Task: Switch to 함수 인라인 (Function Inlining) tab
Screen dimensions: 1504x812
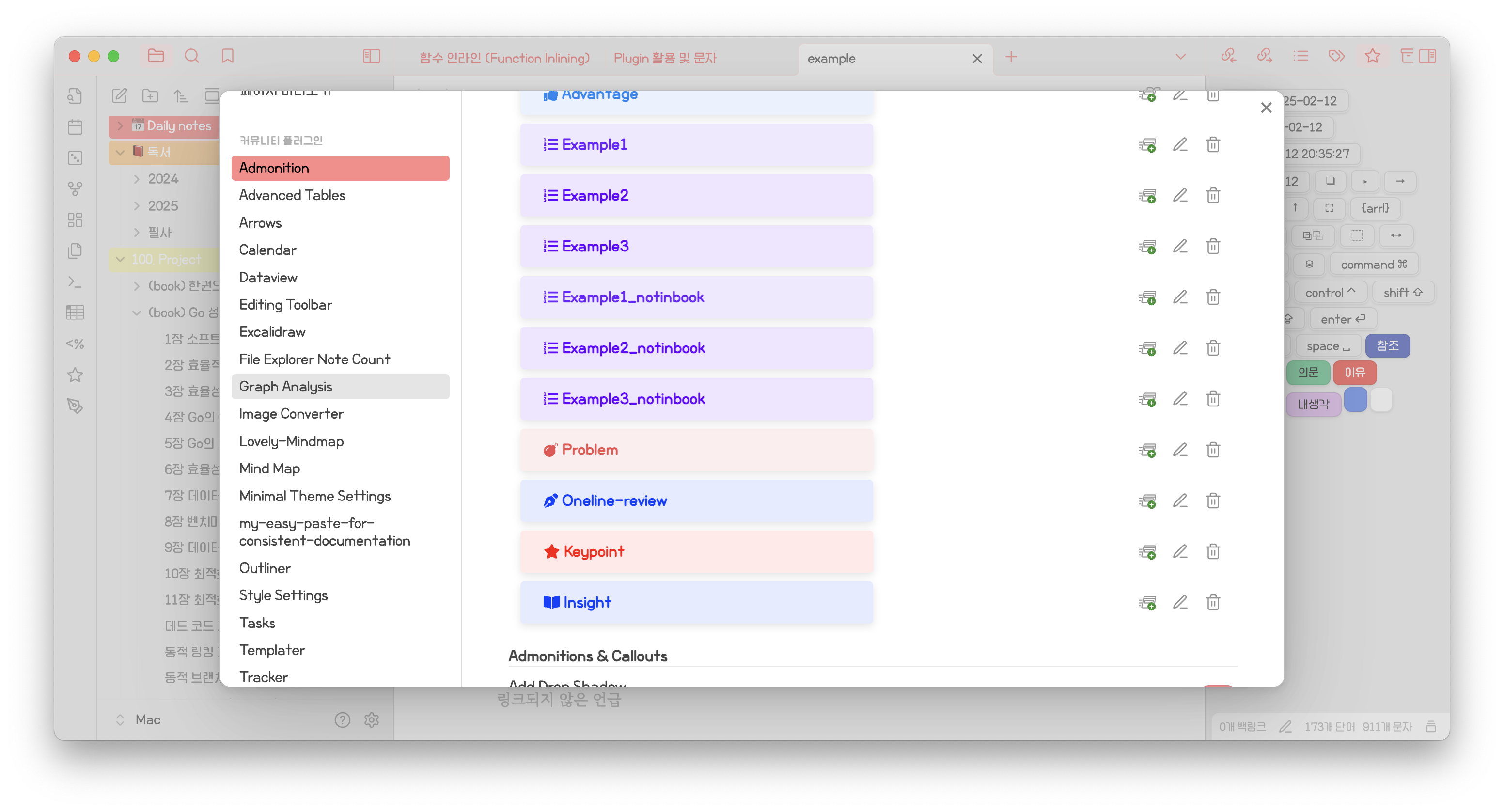Action: pyautogui.click(x=504, y=58)
